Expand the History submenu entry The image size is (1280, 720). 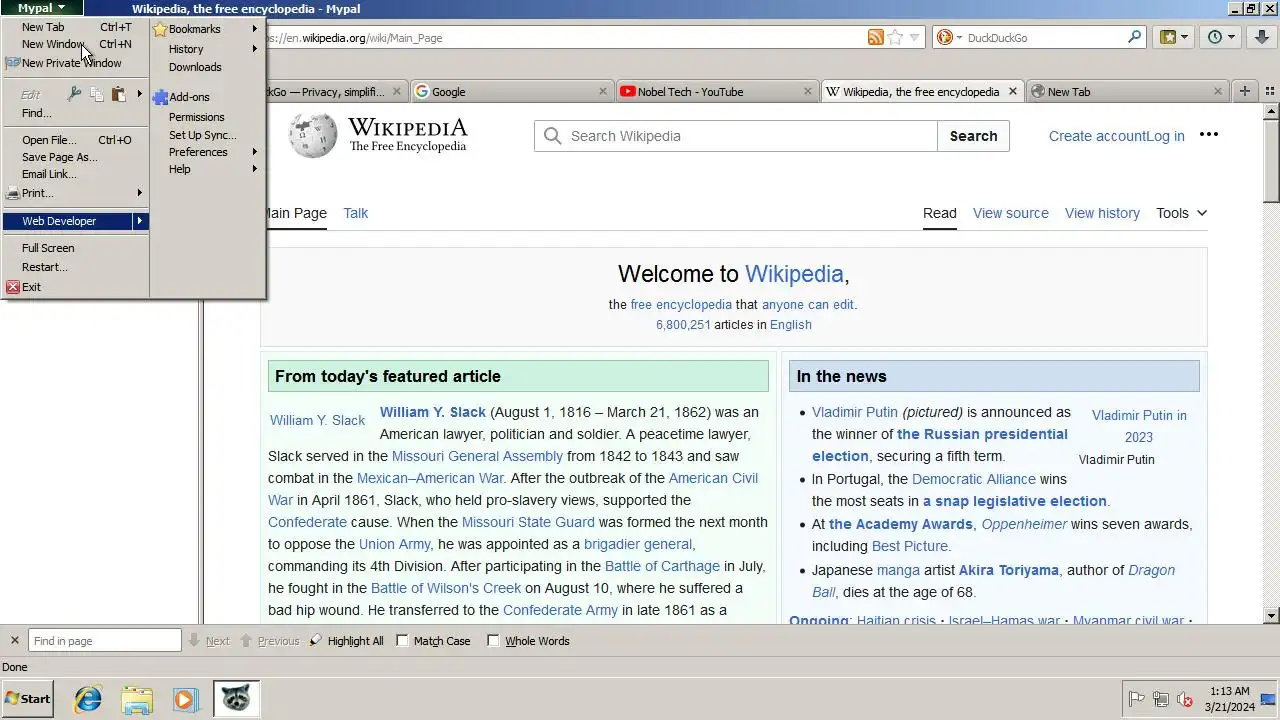[207, 49]
